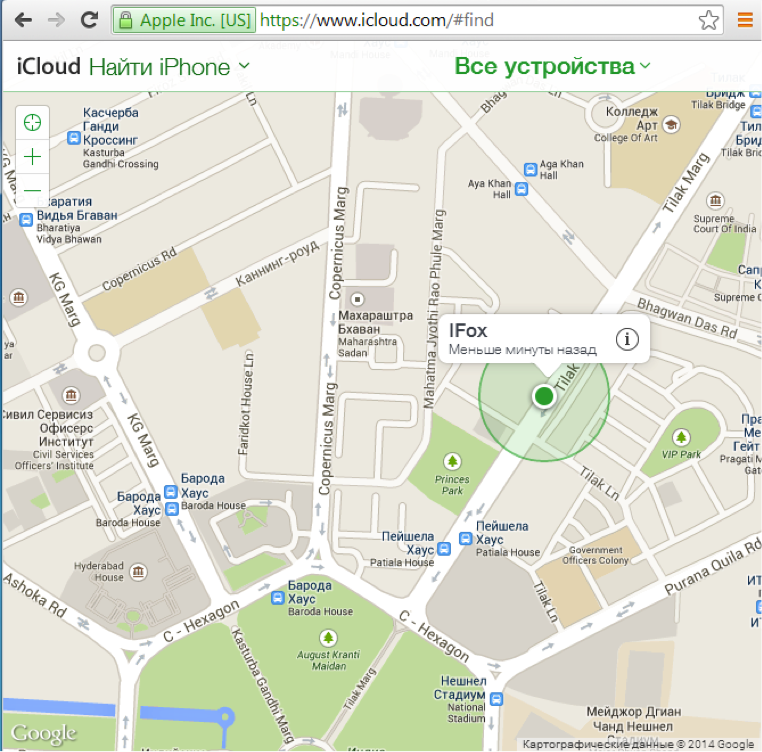The image size is (762, 752).
Task: Click the August Kranti Maidan park icon
Action: pyautogui.click(x=328, y=637)
